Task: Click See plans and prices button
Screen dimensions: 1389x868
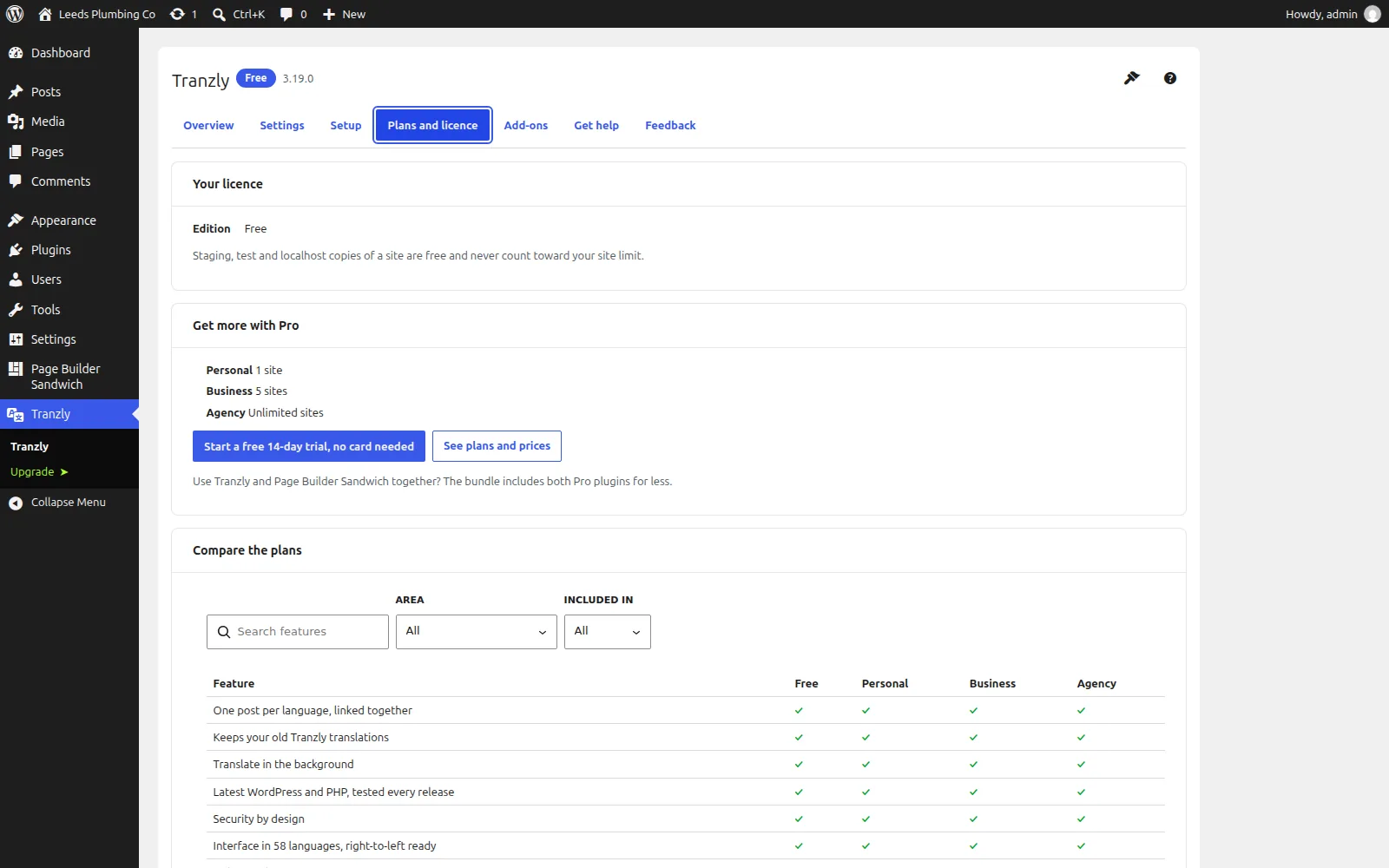Action: 497,446
